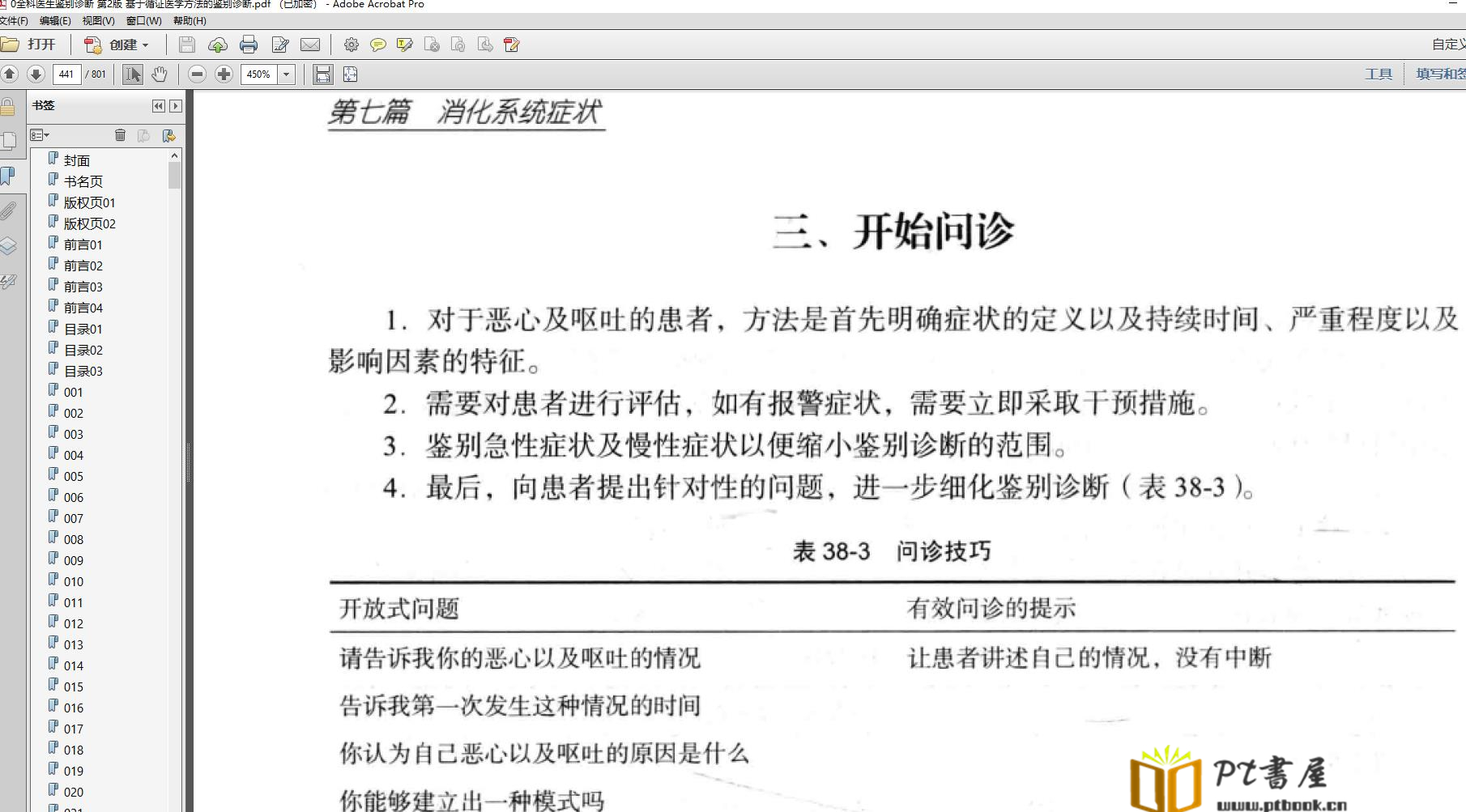Screen dimensions: 1466x812
Task: Open the bookmark options dropdown menu
Action: coord(40,135)
